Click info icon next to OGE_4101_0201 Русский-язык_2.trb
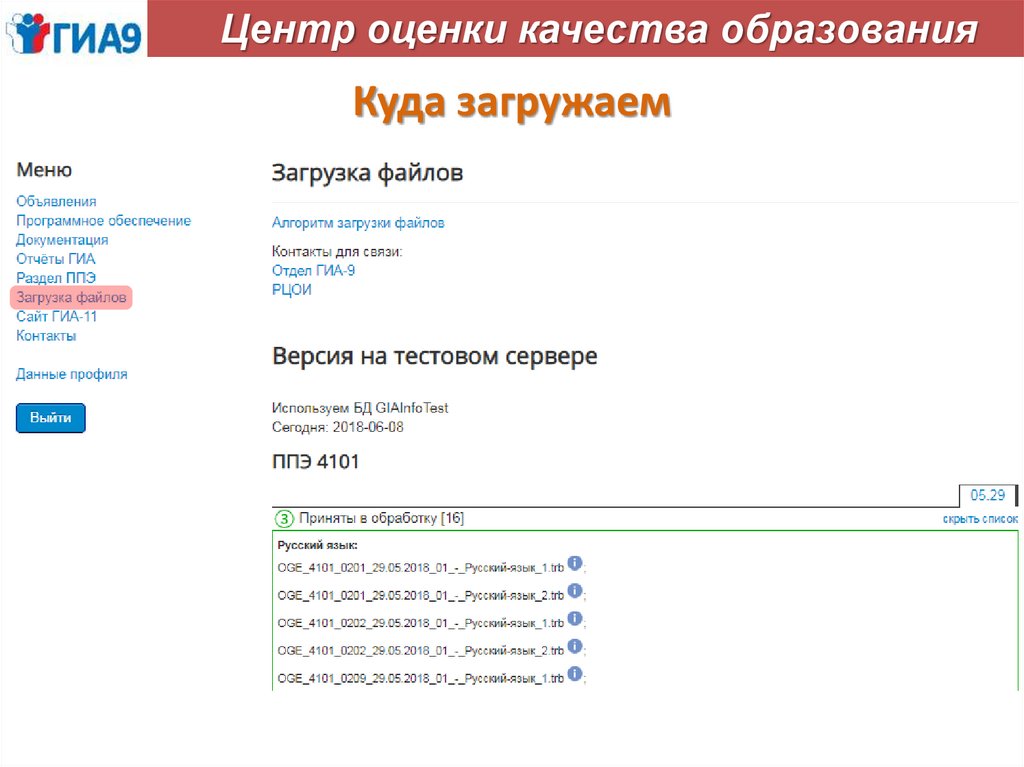 pyautogui.click(x=575, y=591)
